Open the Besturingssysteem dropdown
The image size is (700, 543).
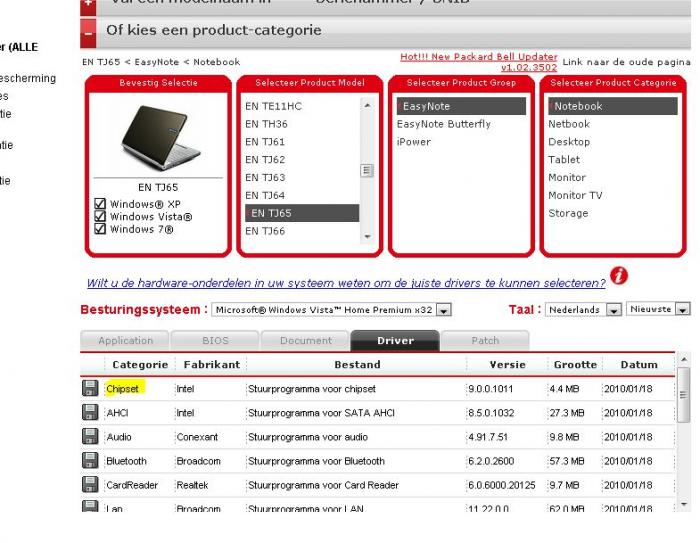click(331, 309)
